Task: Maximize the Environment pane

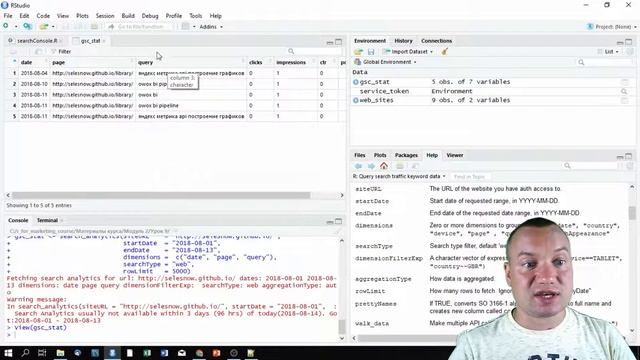Action: tap(629, 42)
